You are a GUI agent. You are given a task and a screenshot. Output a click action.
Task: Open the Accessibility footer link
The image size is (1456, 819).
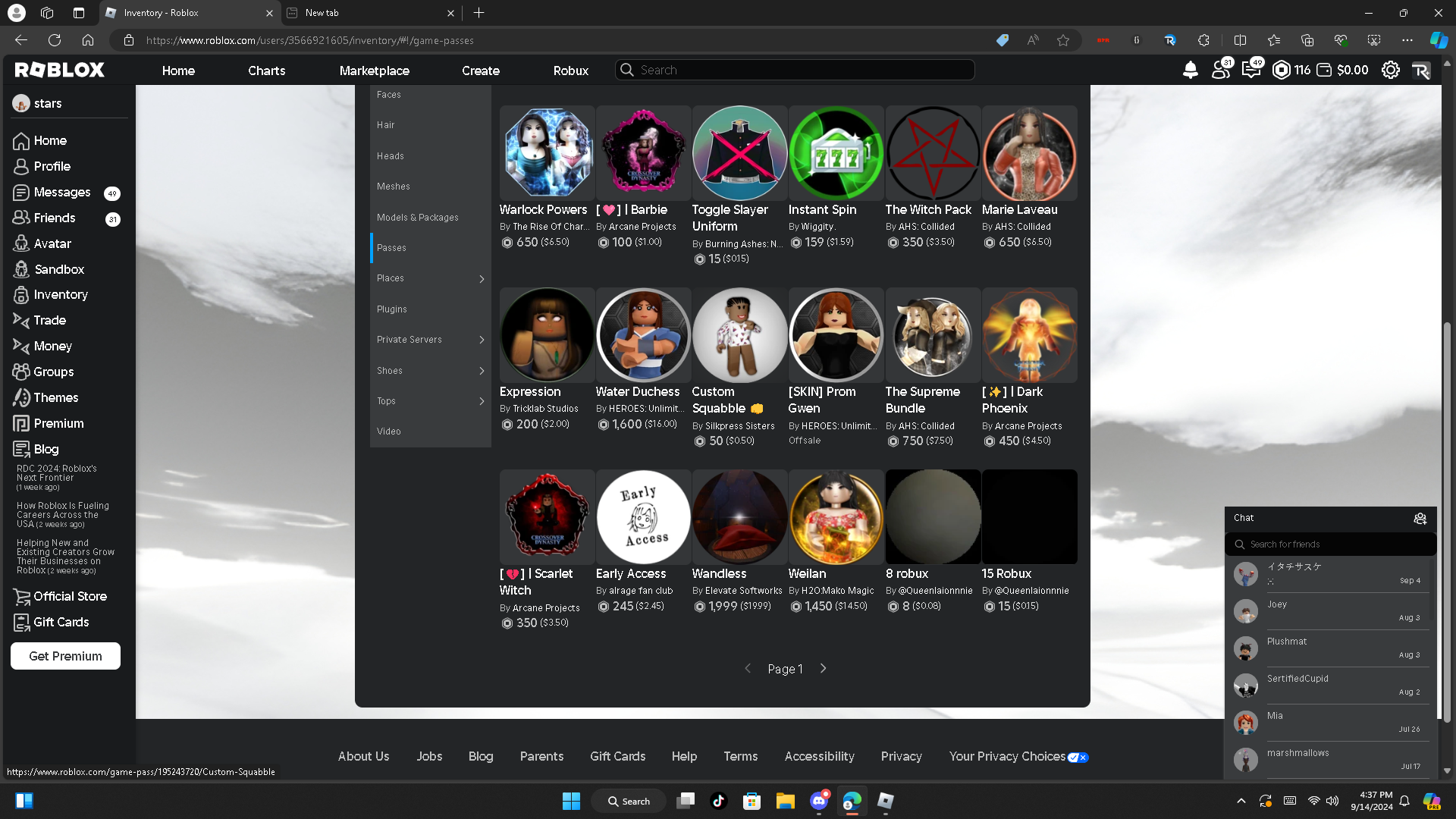pyautogui.click(x=819, y=756)
